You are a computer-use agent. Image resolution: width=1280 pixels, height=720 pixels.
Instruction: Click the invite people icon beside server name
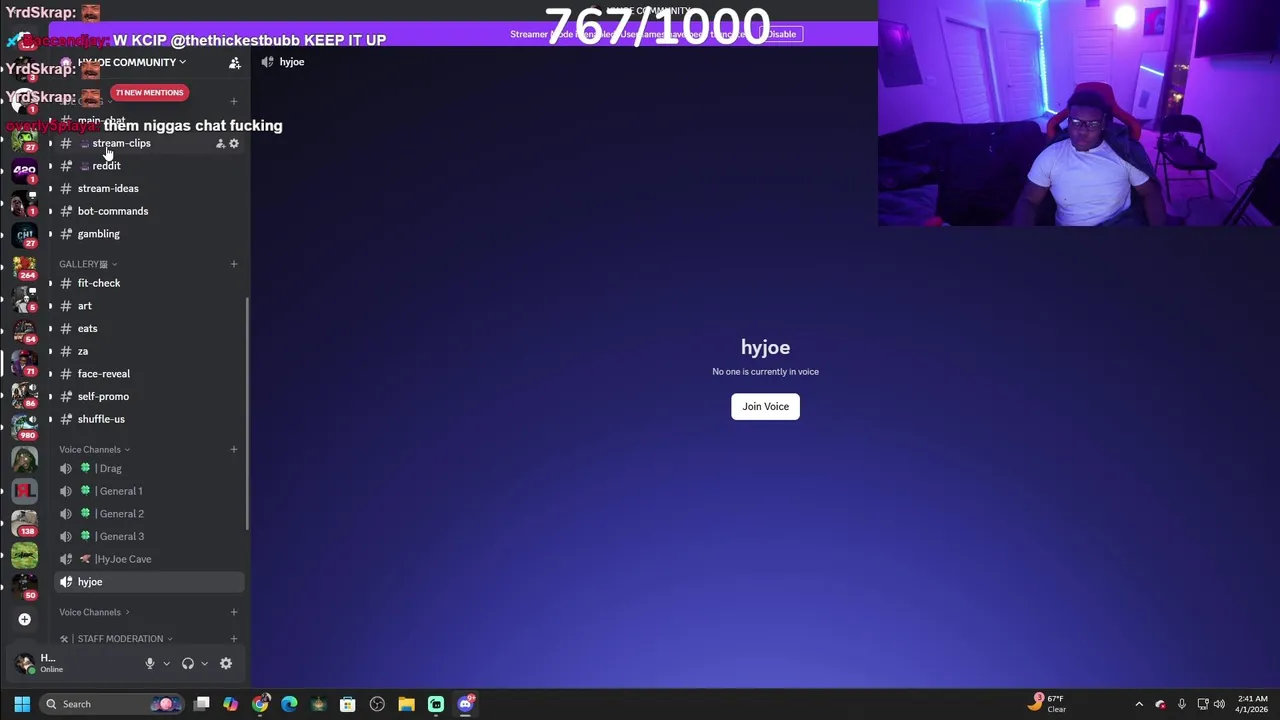click(234, 62)
